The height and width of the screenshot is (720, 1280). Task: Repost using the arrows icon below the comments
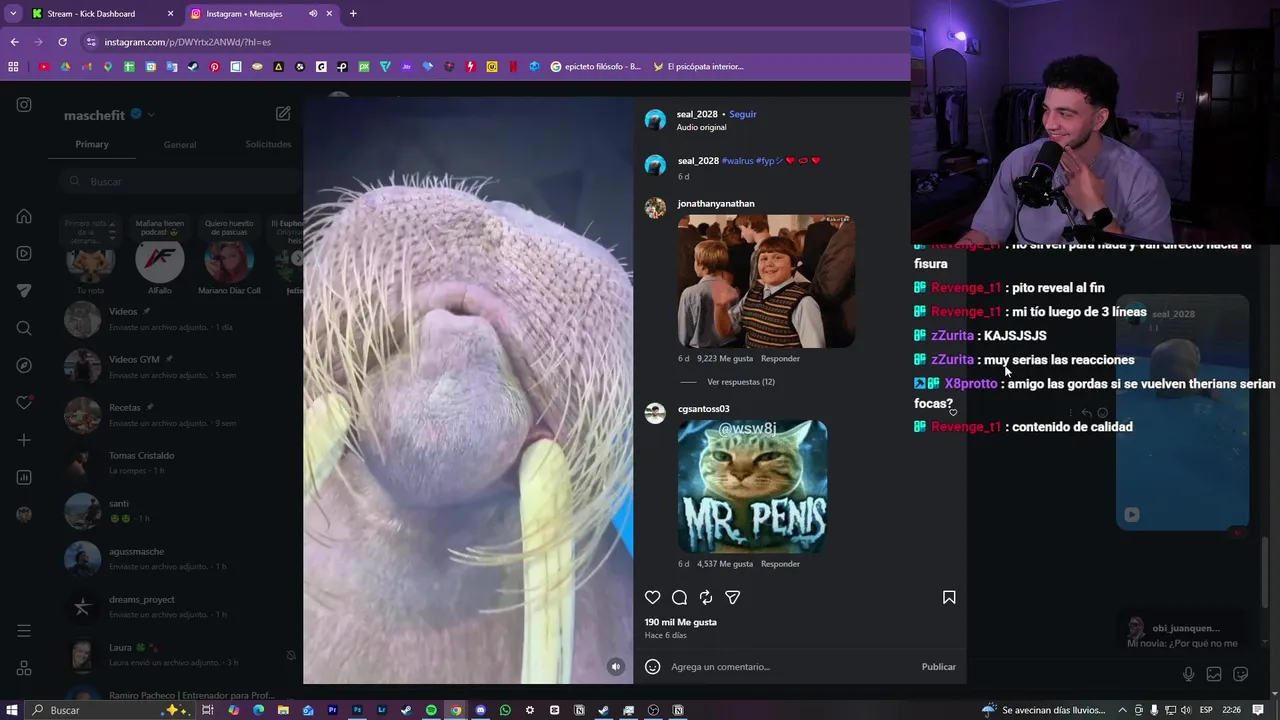pos(706,597)
